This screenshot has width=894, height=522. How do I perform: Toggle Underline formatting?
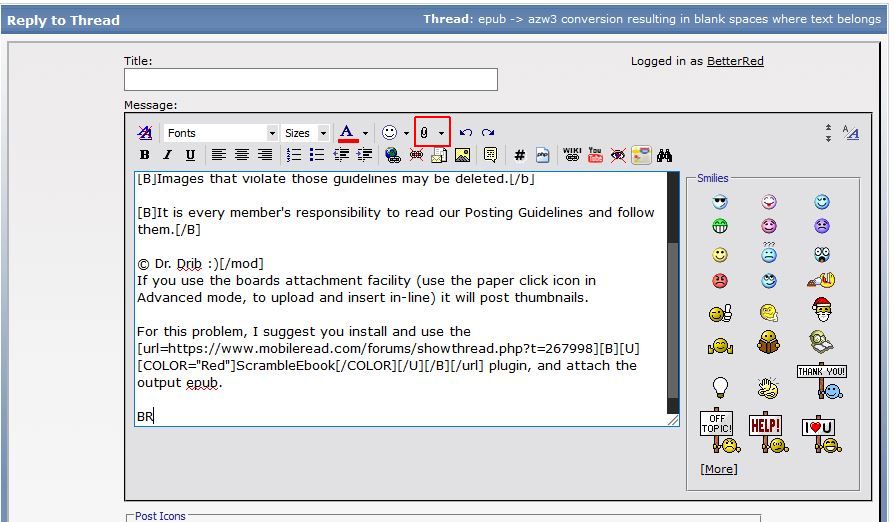pos(190,155)
